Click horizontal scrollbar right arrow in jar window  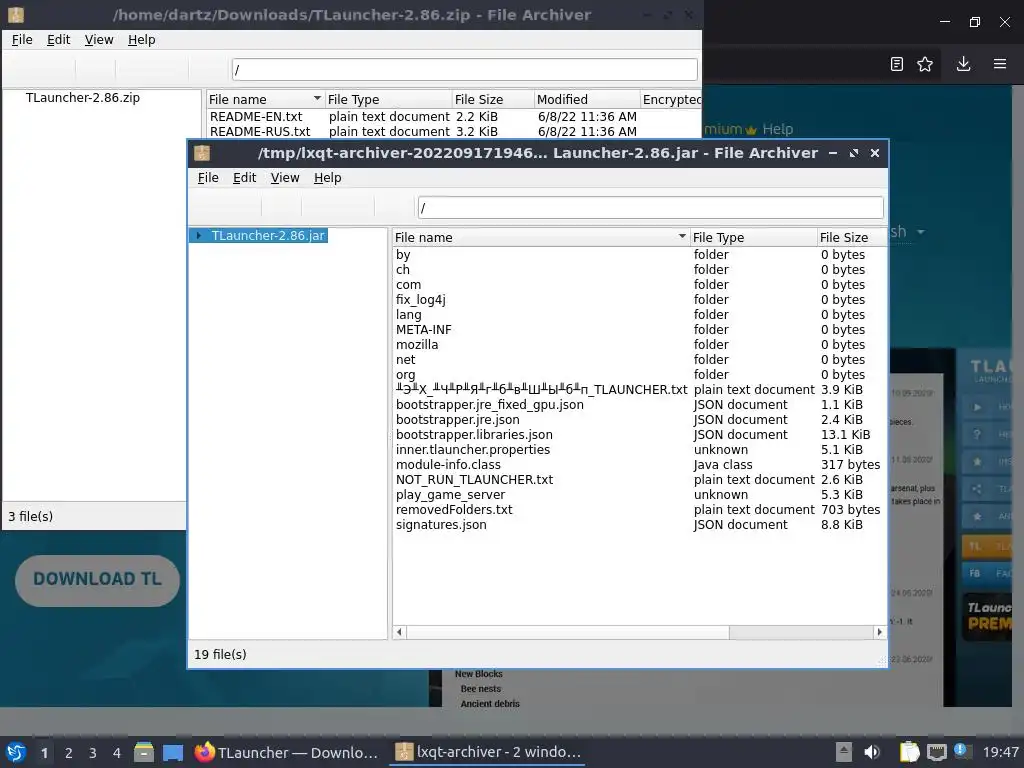879,632
